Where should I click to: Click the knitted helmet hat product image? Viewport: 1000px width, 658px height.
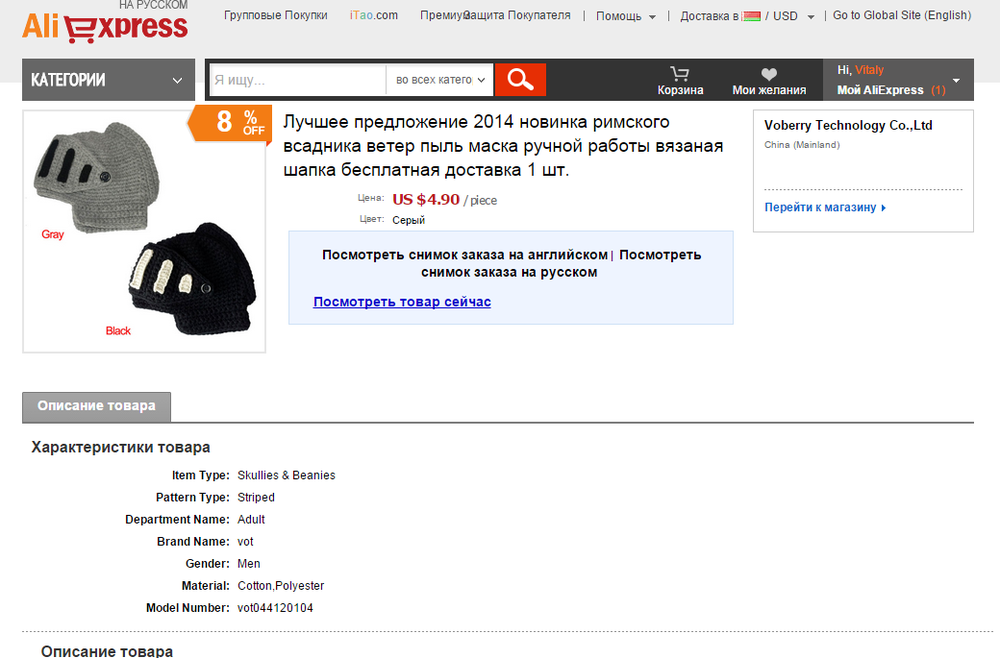pyautogui.click(x=144, y=231)
